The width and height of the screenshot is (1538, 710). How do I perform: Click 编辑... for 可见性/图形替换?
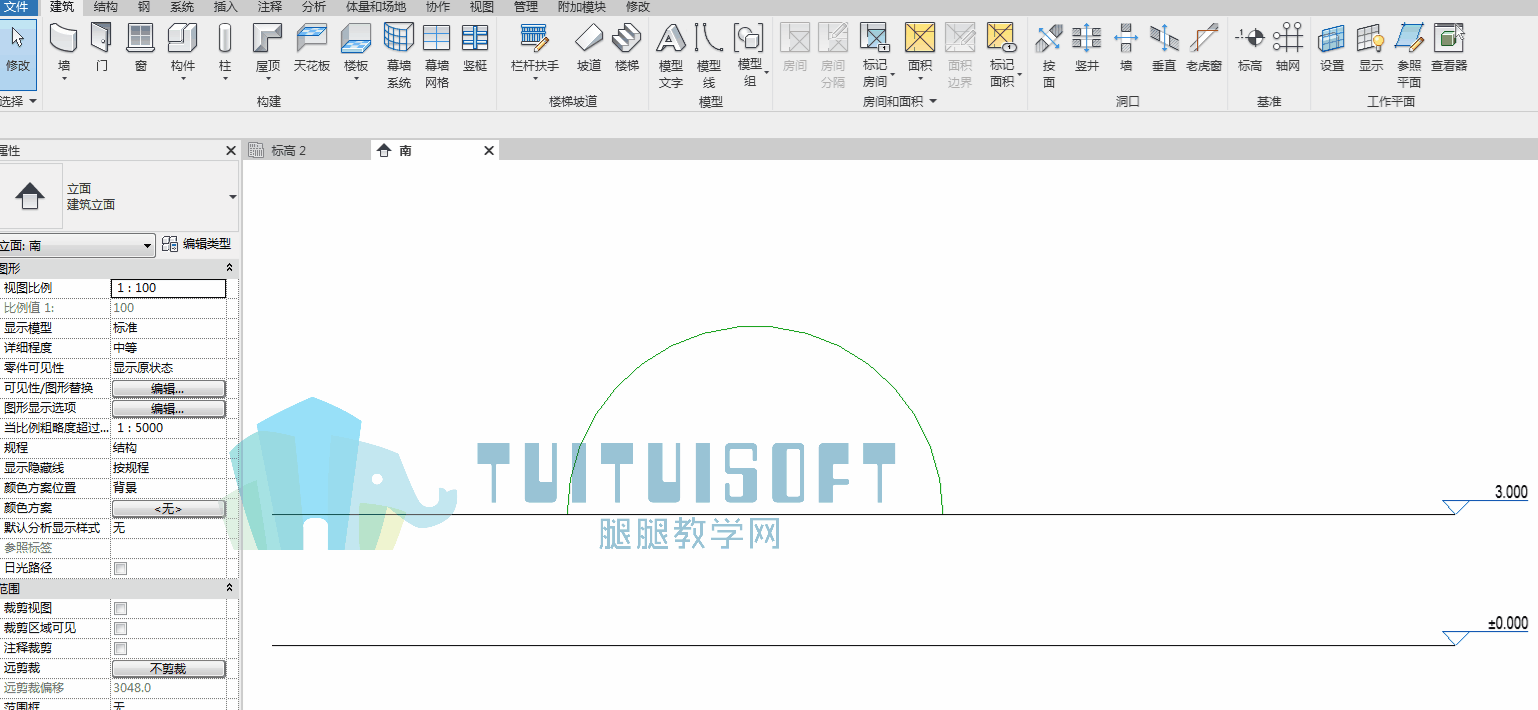pos(168,388)
